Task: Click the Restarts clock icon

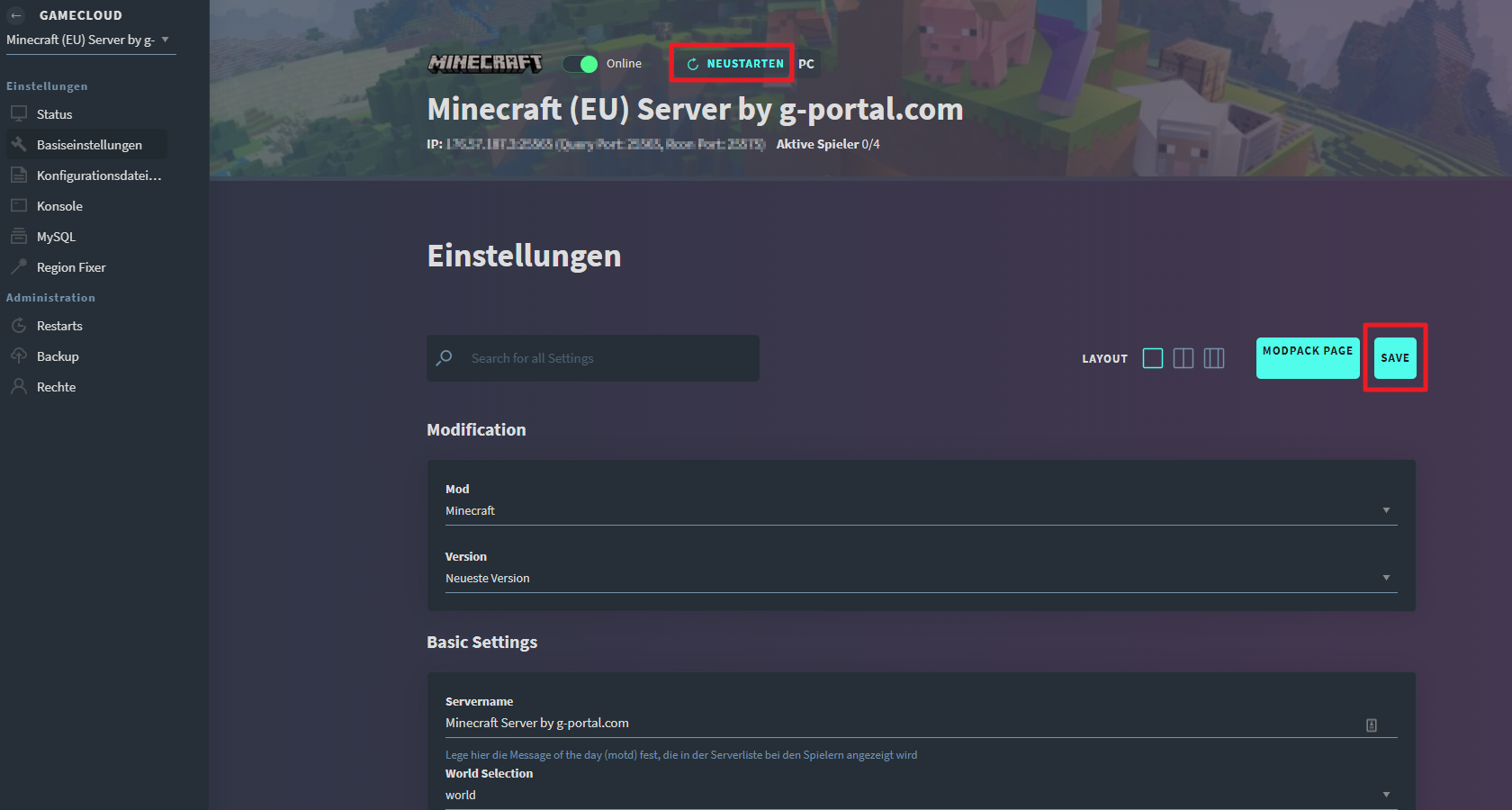Action: pos(20,325)
